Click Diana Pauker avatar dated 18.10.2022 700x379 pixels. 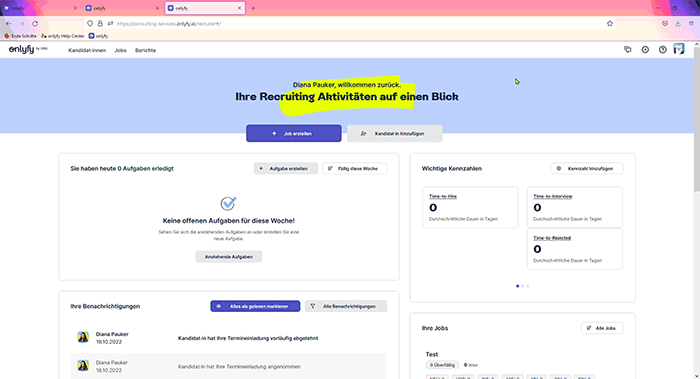[83, 366]
